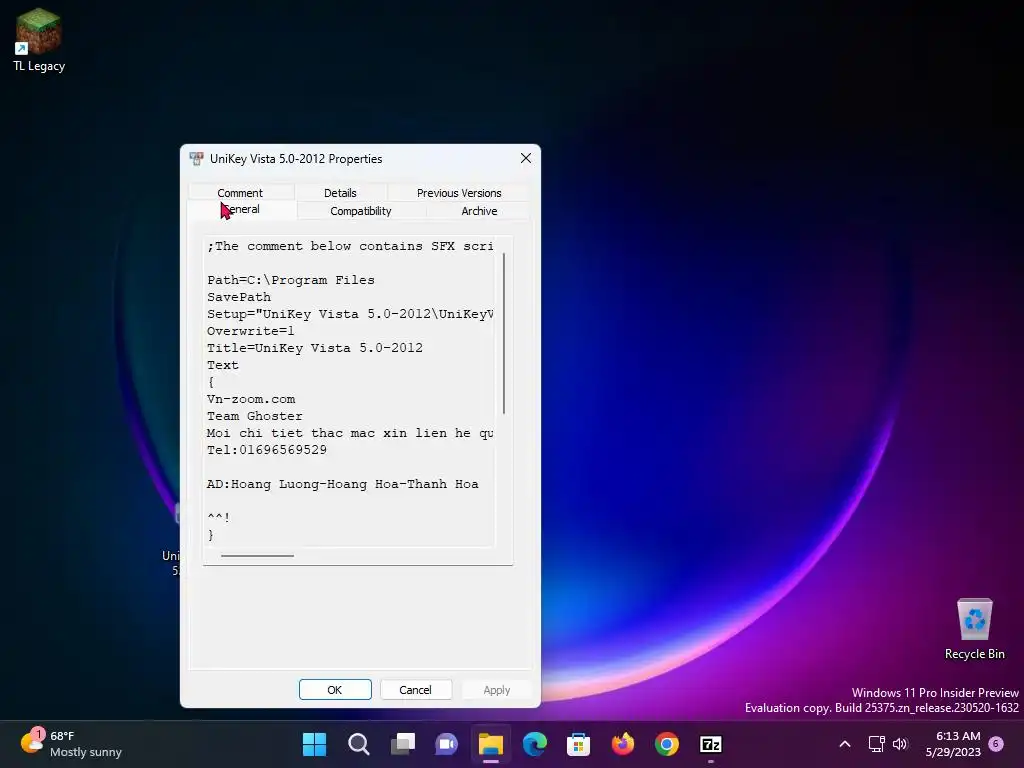Show hidden system tray icons
Screen dimensions: 1024x768
click(x=844, y=744)
